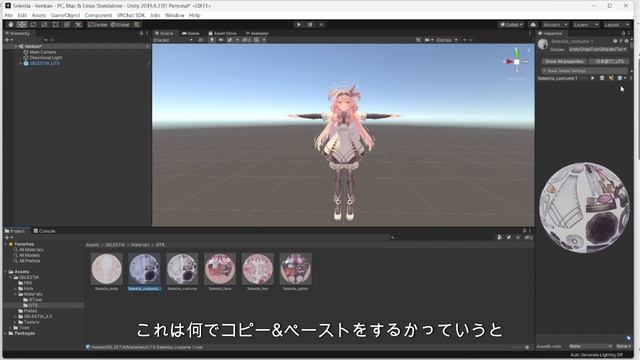This screenshot has height=360, width=640.
Task: Open the Shaded draw mode dropdown
Action: (173, 40)
